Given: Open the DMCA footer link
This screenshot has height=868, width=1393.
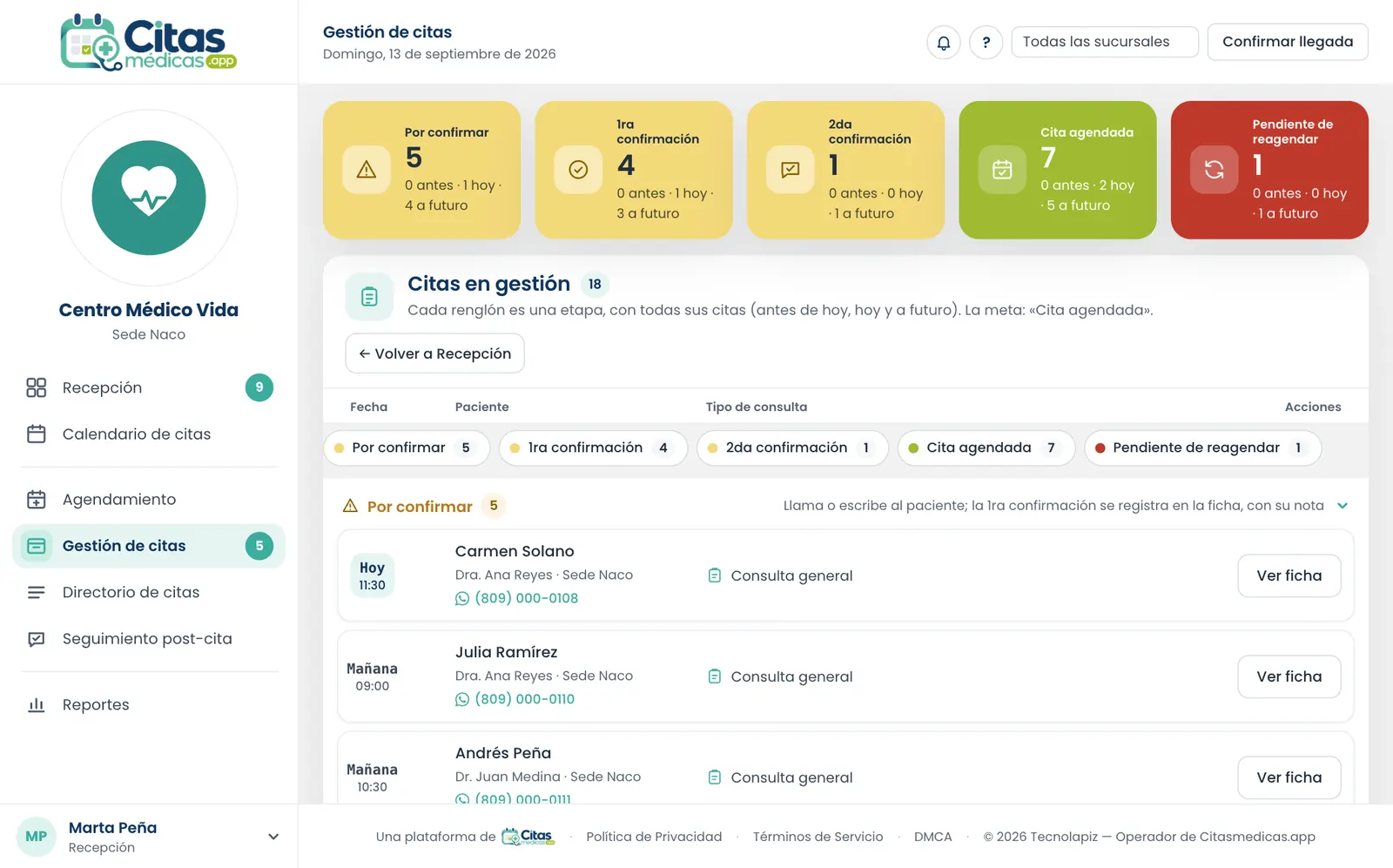Looking at the screenshot, I should tap(932, 837).
